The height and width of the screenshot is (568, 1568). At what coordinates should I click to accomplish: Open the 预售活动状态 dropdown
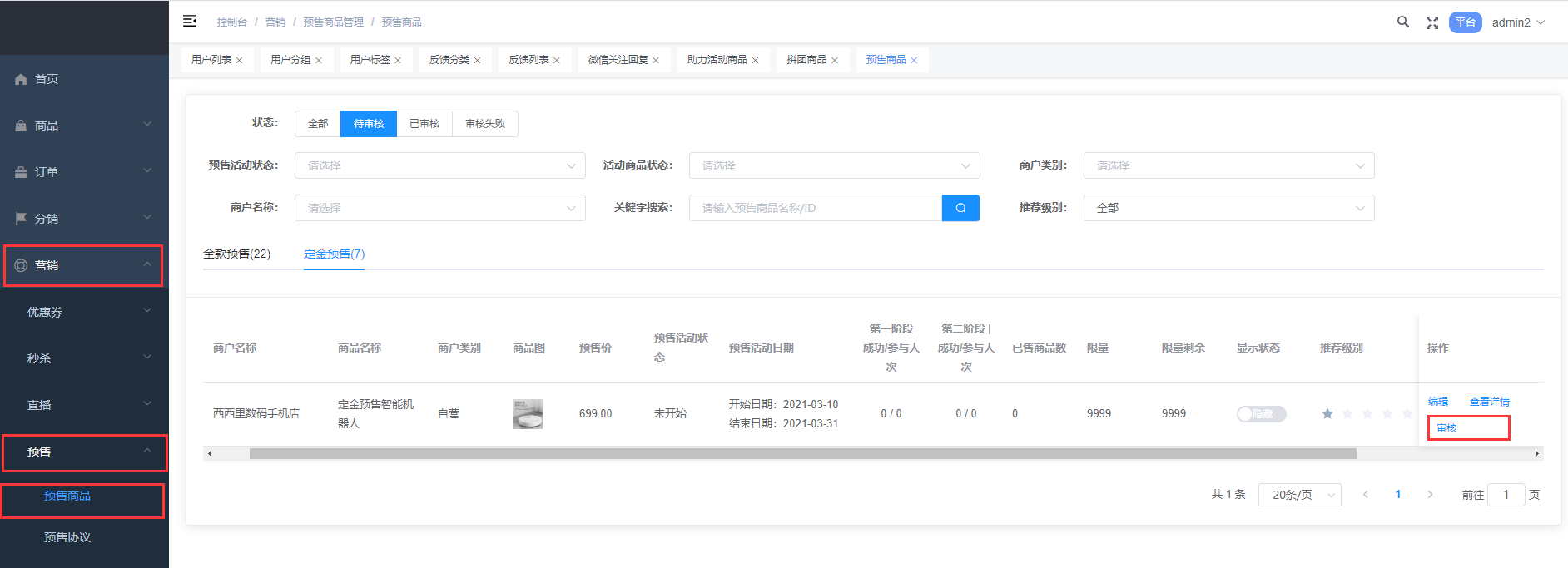click(439, 165)
